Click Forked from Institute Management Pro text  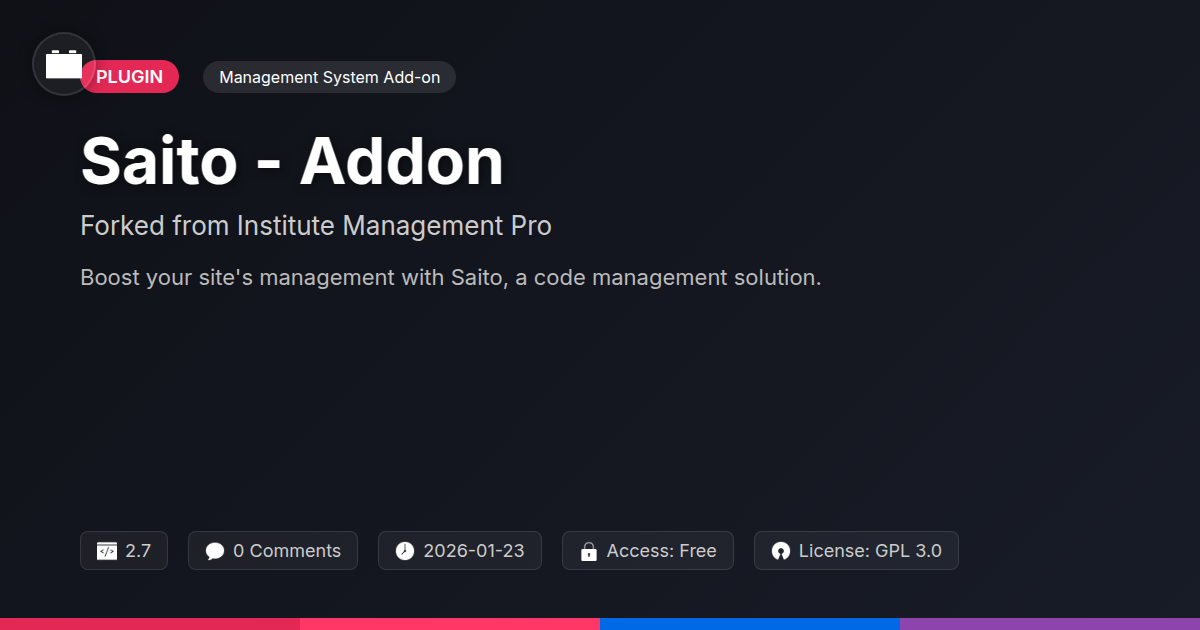(x=316, y=226)
